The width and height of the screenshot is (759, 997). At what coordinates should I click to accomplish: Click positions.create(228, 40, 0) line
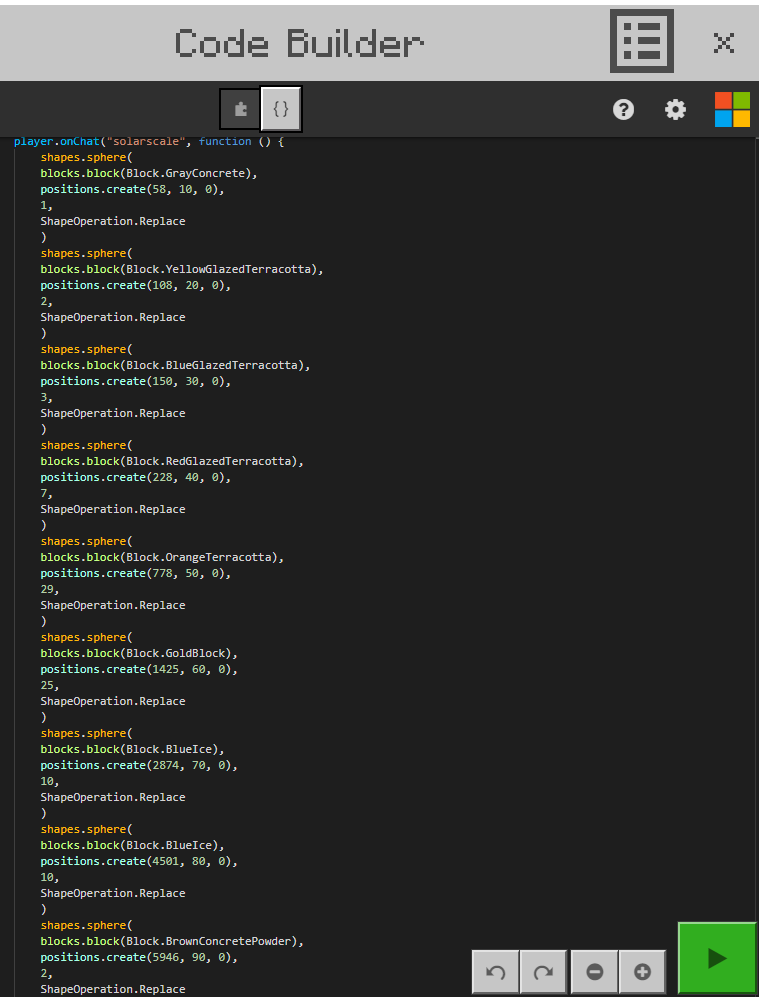(135, 477)
